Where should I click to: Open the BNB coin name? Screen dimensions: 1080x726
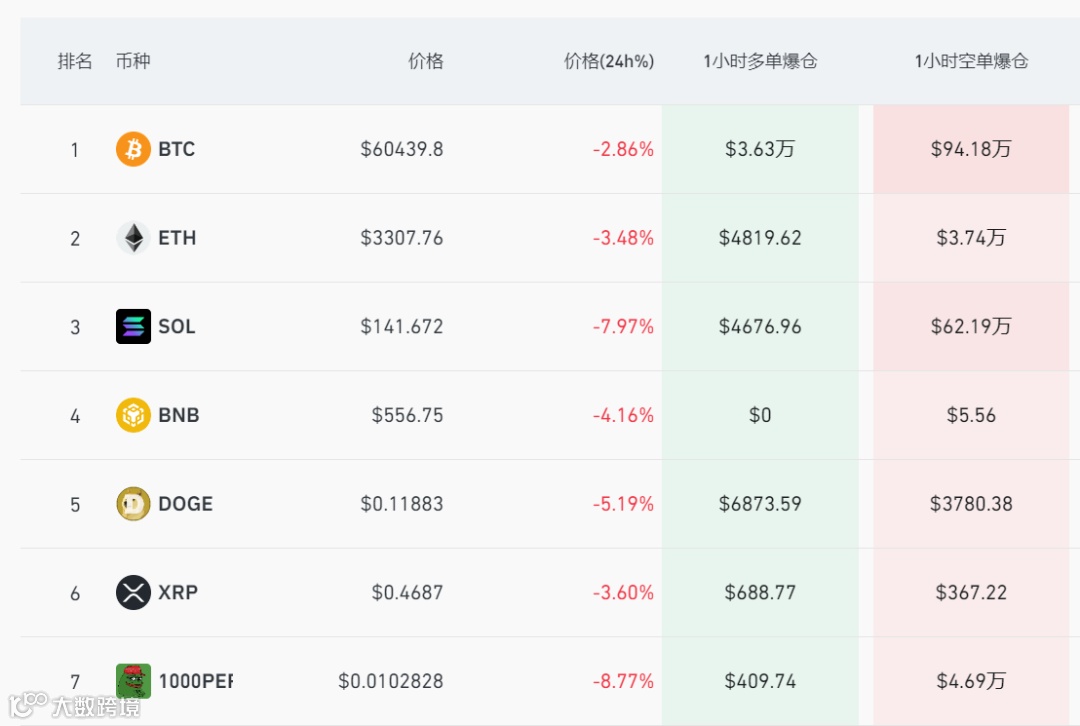[x=178, y=415]
